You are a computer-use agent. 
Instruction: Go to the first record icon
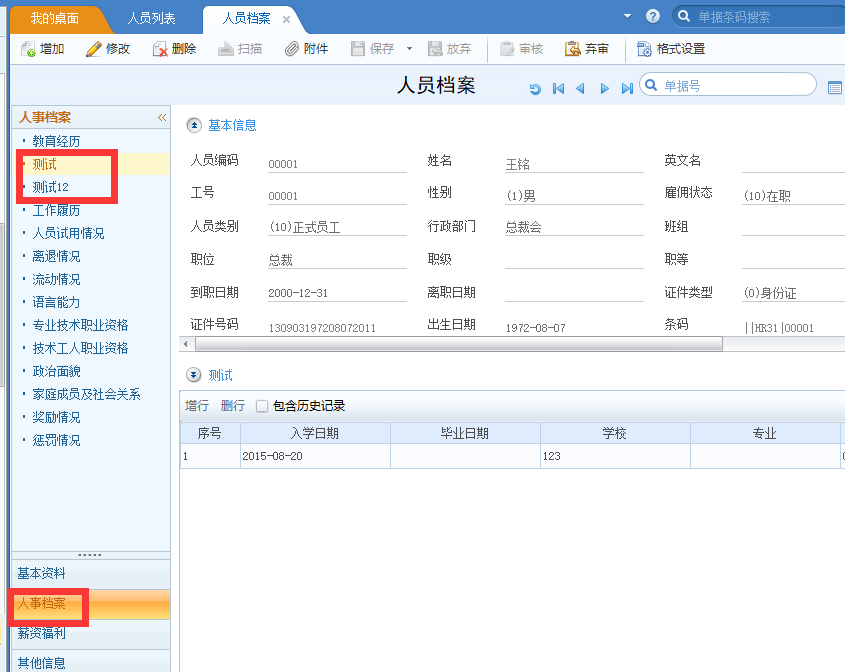click(558, 88)
